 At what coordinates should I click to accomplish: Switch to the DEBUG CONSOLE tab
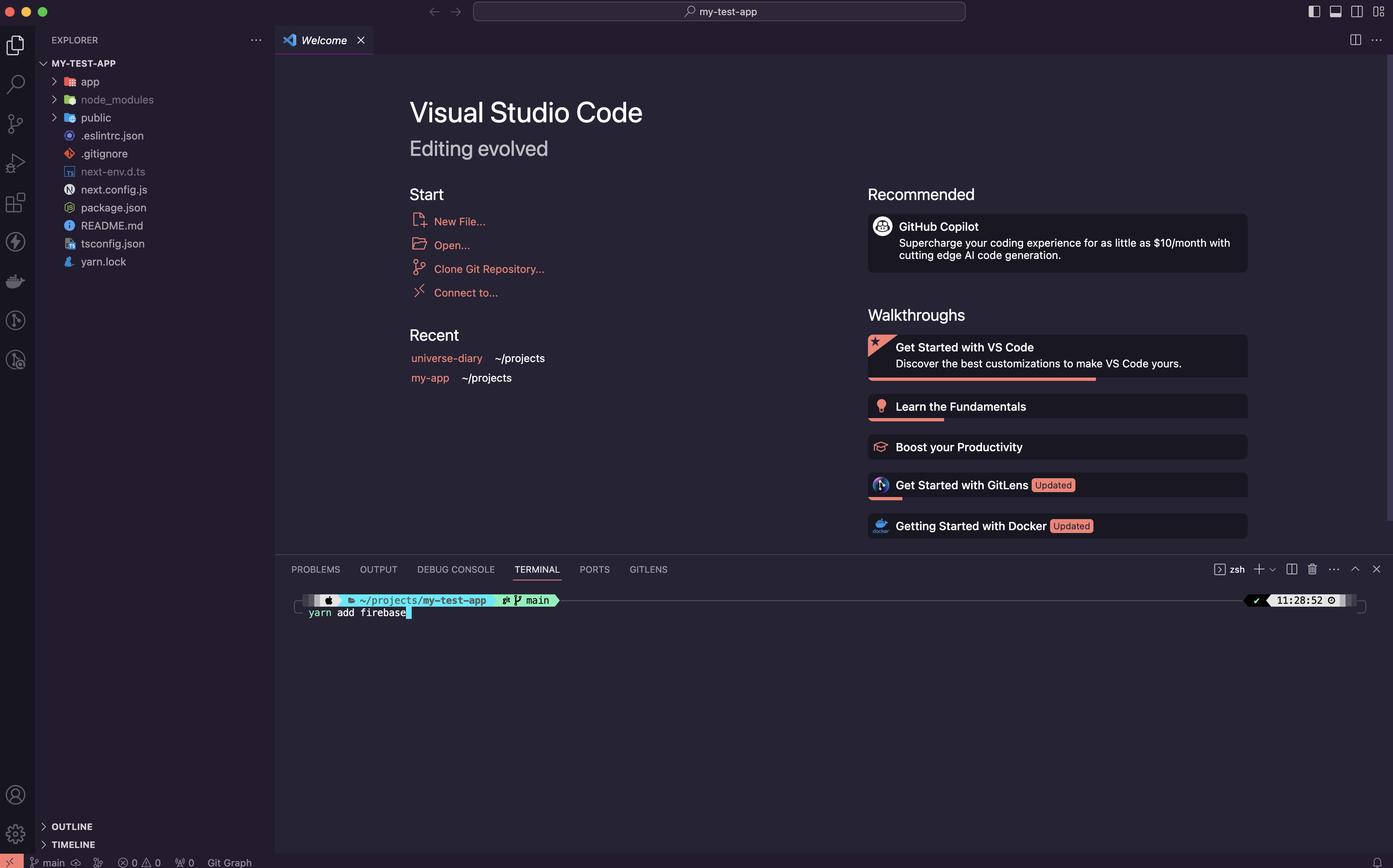click(x=455, y=569)
